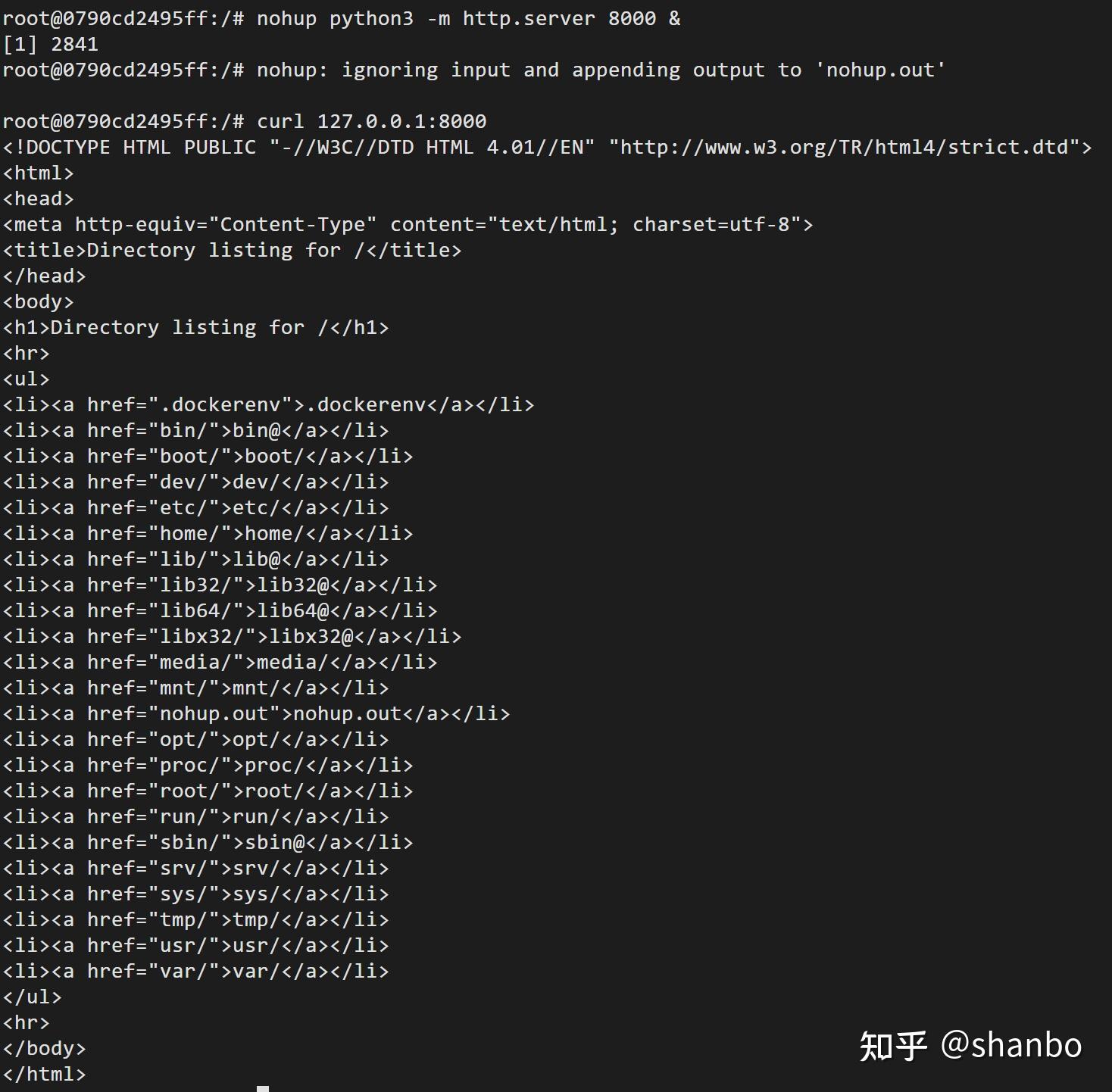Click the home/ directory entry line

point(208,534)
